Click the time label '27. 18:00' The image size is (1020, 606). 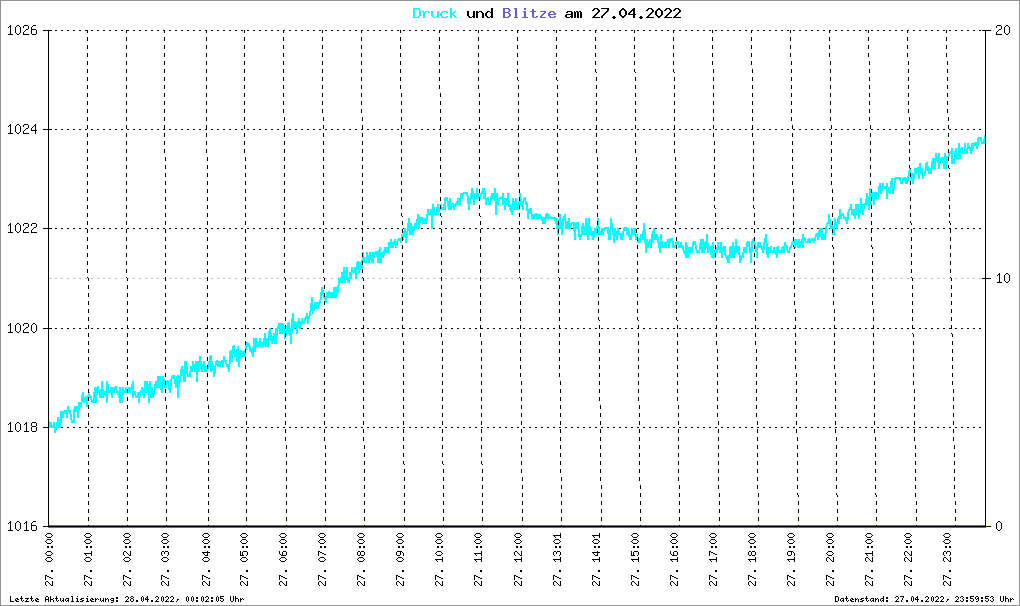(753, 560)
